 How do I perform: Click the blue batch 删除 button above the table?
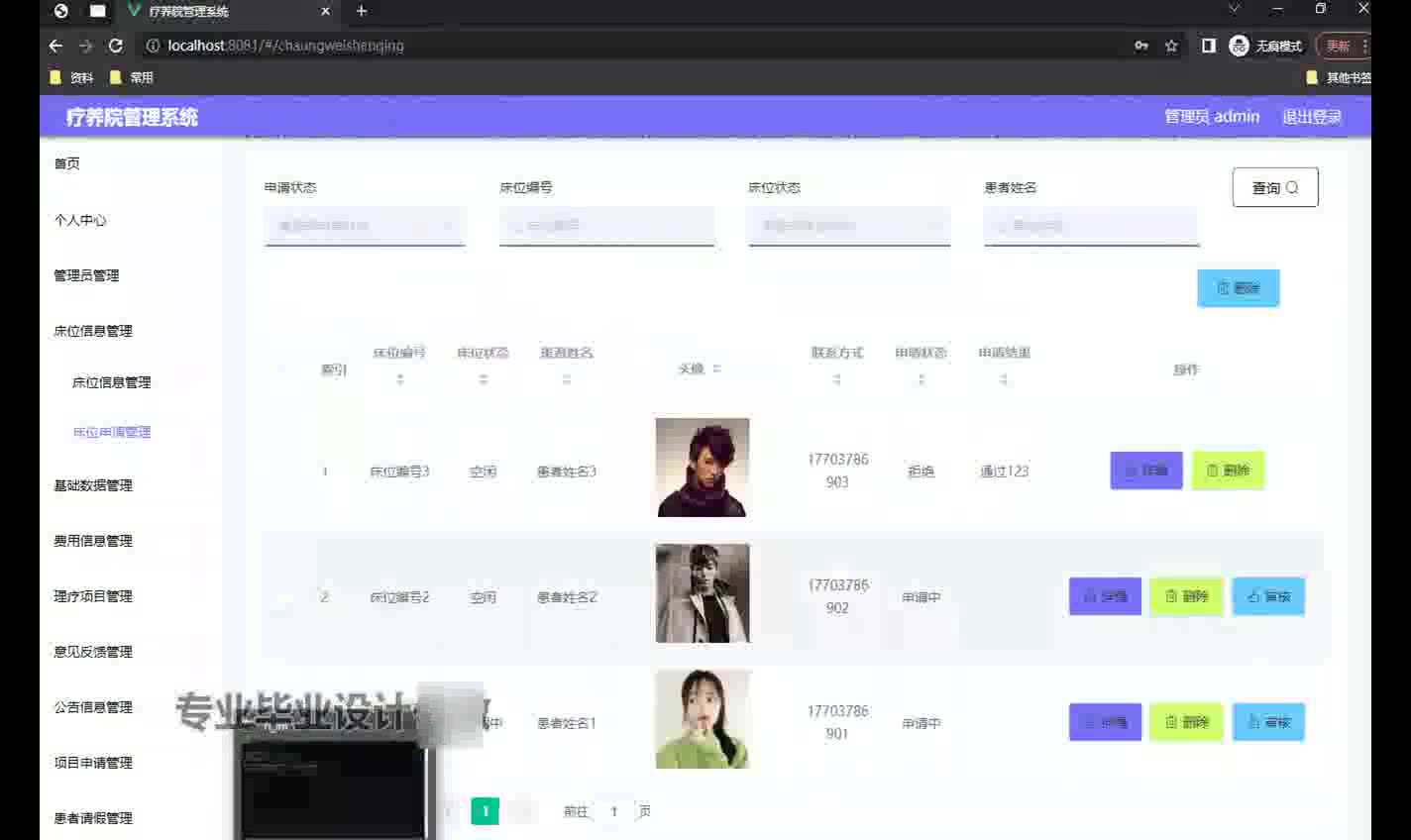pos(1238,288)
